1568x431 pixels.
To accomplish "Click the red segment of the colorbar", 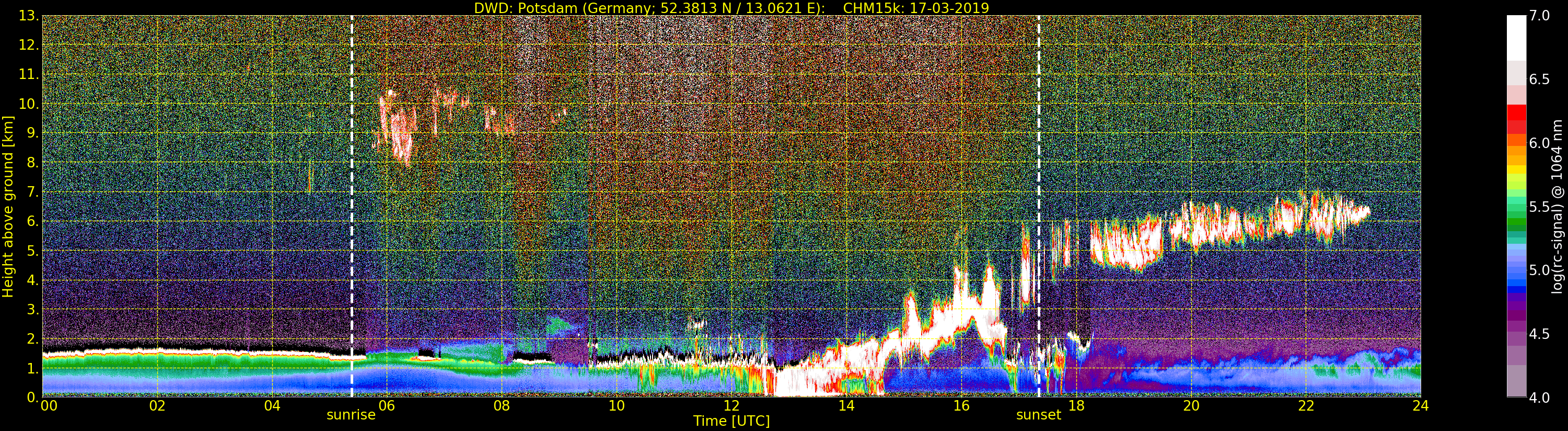I will [1516, 119].
